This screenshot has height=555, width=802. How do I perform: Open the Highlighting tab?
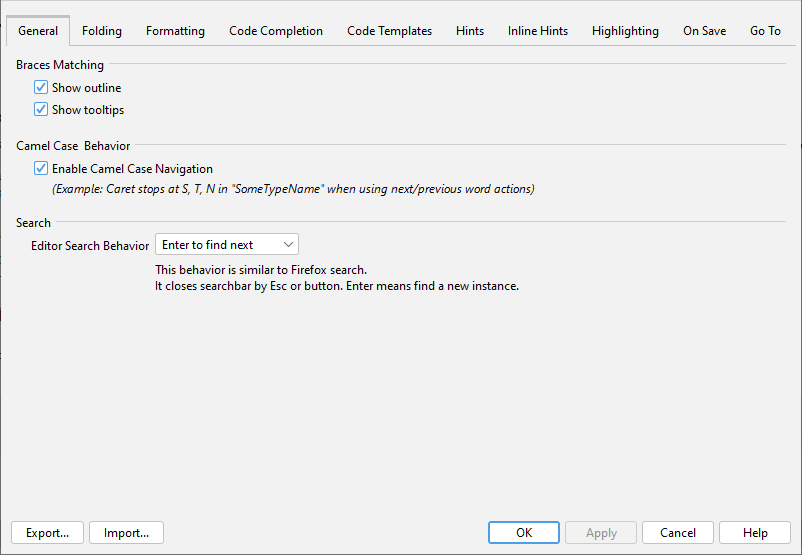click(625, 31)
